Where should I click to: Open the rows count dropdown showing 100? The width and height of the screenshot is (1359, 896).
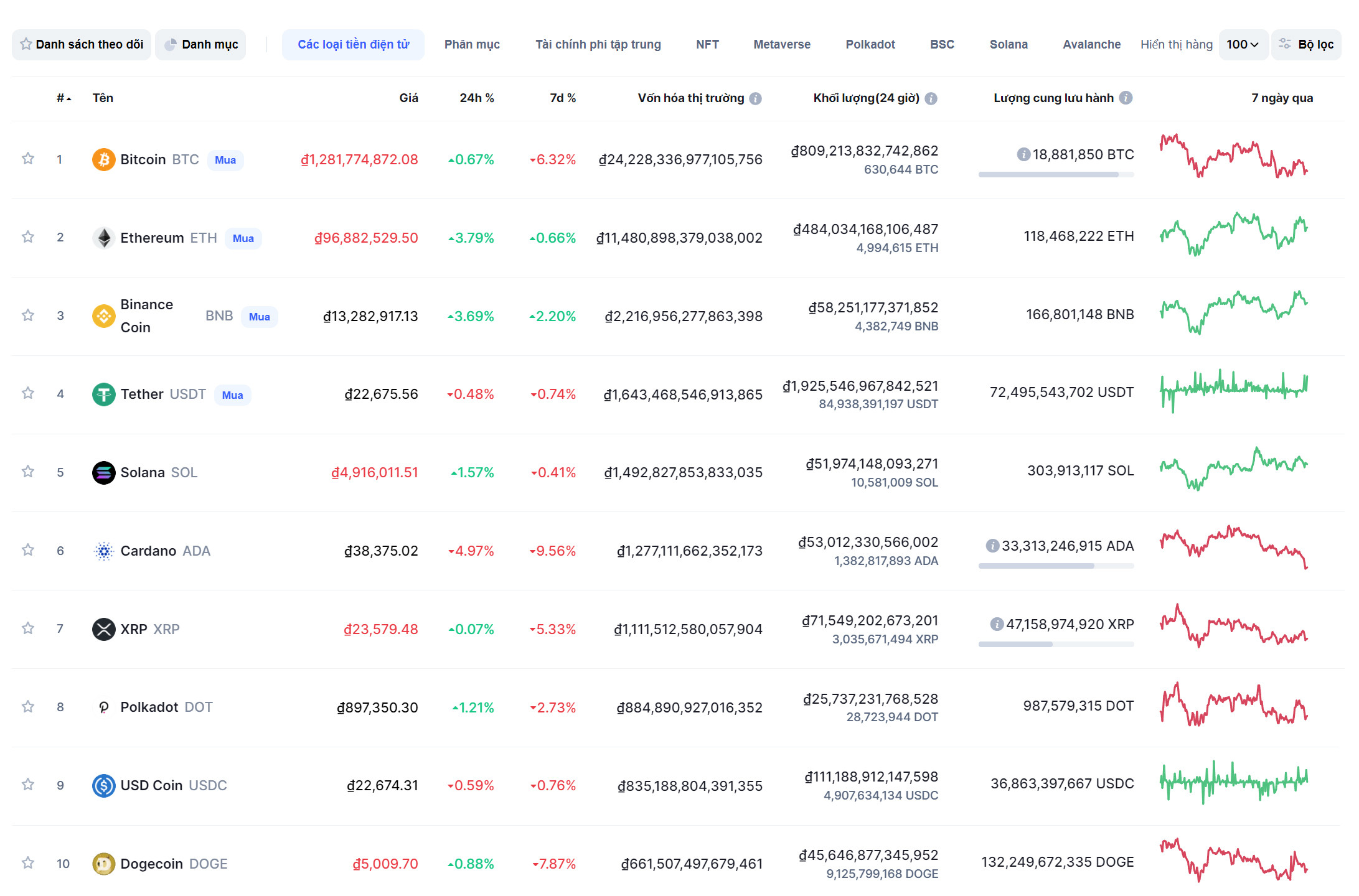coord(1243,45)
